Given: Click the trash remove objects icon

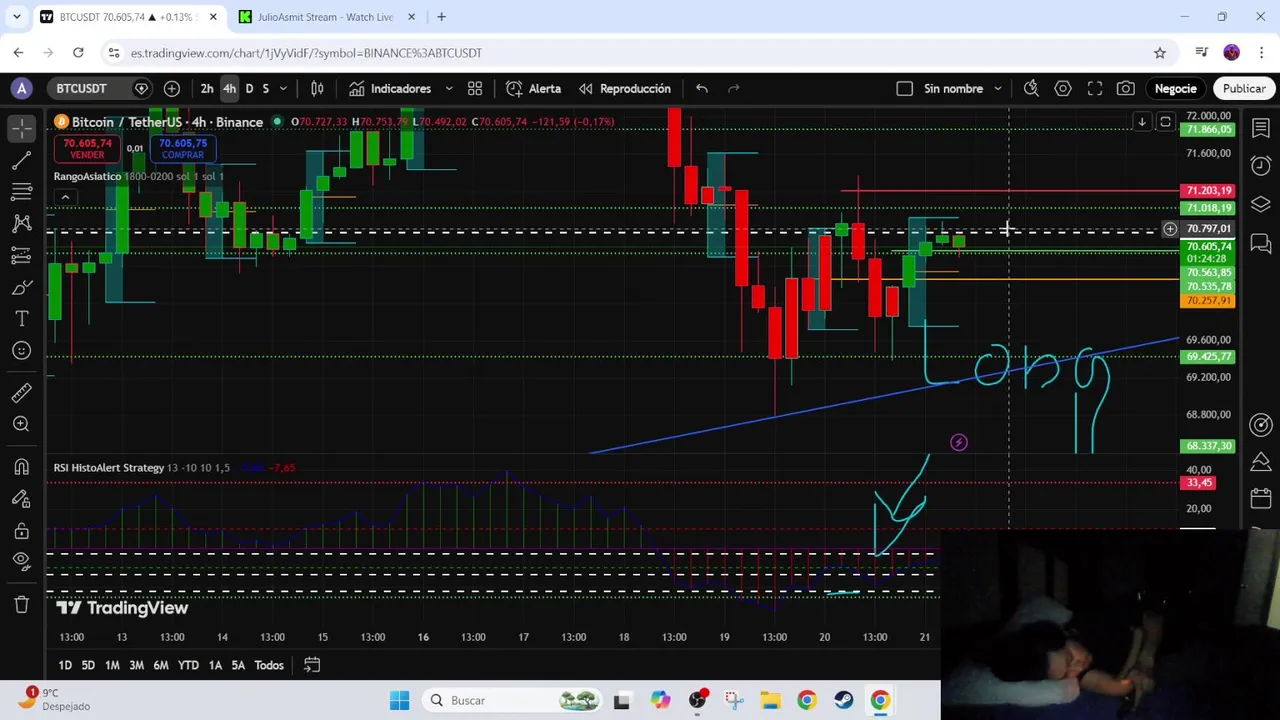Looking at the screenshot, I should (x=21, y=604).
